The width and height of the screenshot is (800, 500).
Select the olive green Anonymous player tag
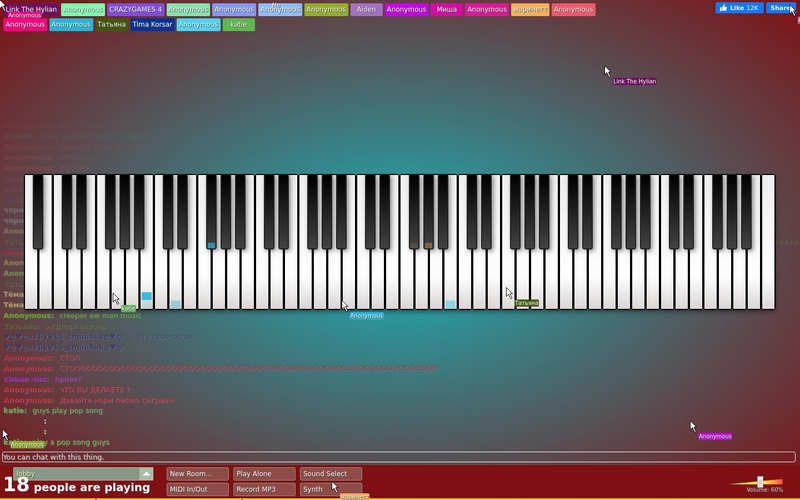coord(326,9)
